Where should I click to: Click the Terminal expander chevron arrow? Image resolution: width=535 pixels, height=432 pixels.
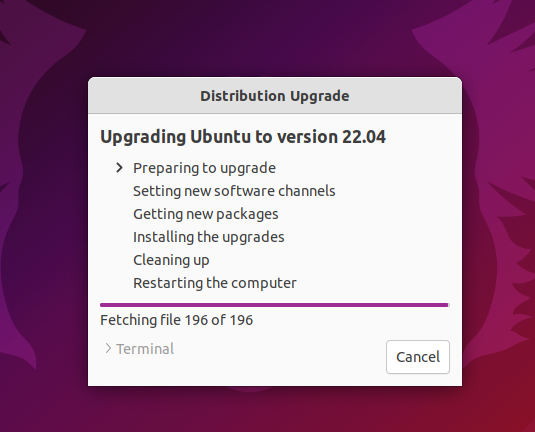coord(108,348)
